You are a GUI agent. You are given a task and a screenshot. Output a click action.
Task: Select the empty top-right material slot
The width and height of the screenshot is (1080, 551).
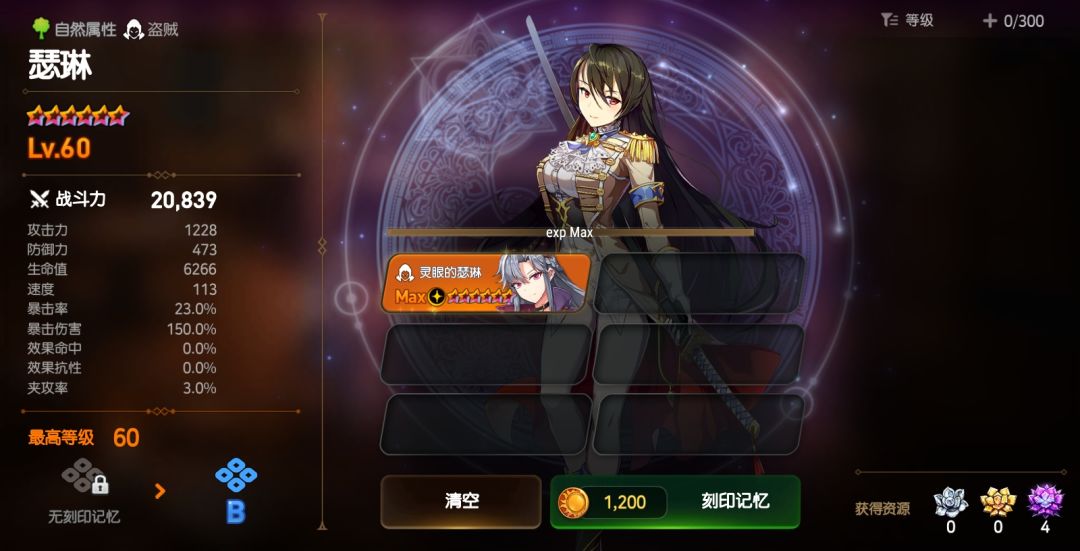point(699,283)
